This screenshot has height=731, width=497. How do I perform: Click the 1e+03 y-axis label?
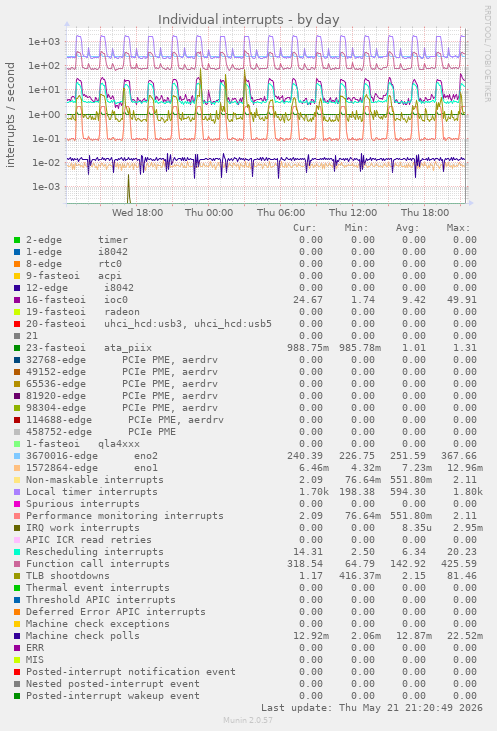click(44, 41)
